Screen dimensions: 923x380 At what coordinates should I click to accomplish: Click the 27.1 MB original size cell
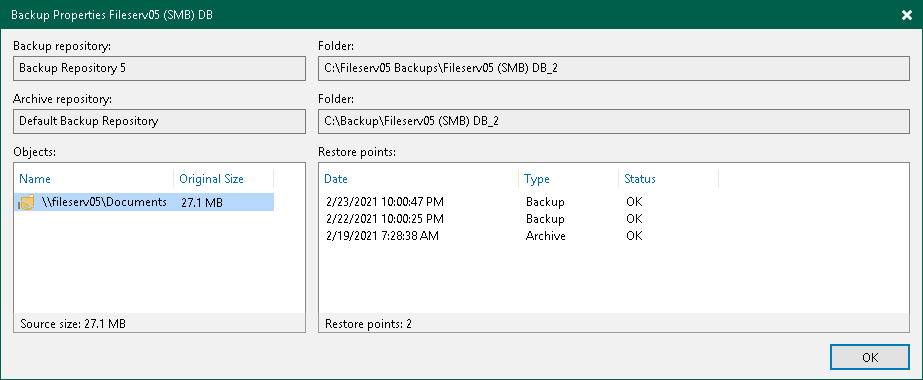pyautogui.click(x=202, y=203)
